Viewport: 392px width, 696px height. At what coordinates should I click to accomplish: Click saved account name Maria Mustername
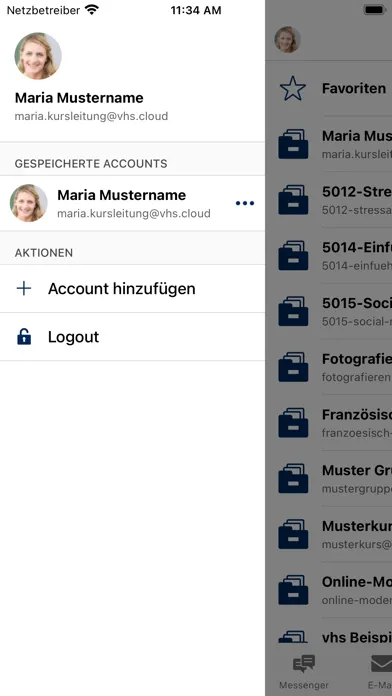(x=122, y=195)
